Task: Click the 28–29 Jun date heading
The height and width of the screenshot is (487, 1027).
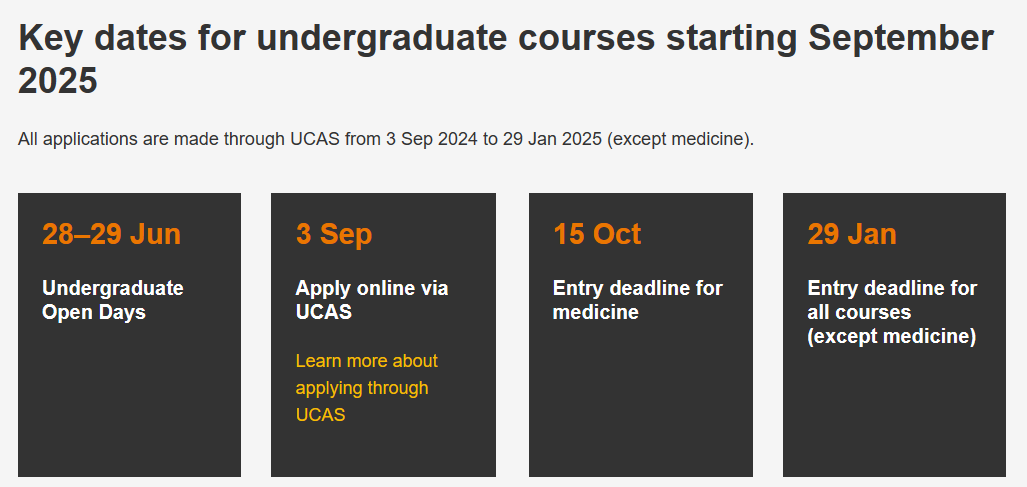Action: pos(111,234)
